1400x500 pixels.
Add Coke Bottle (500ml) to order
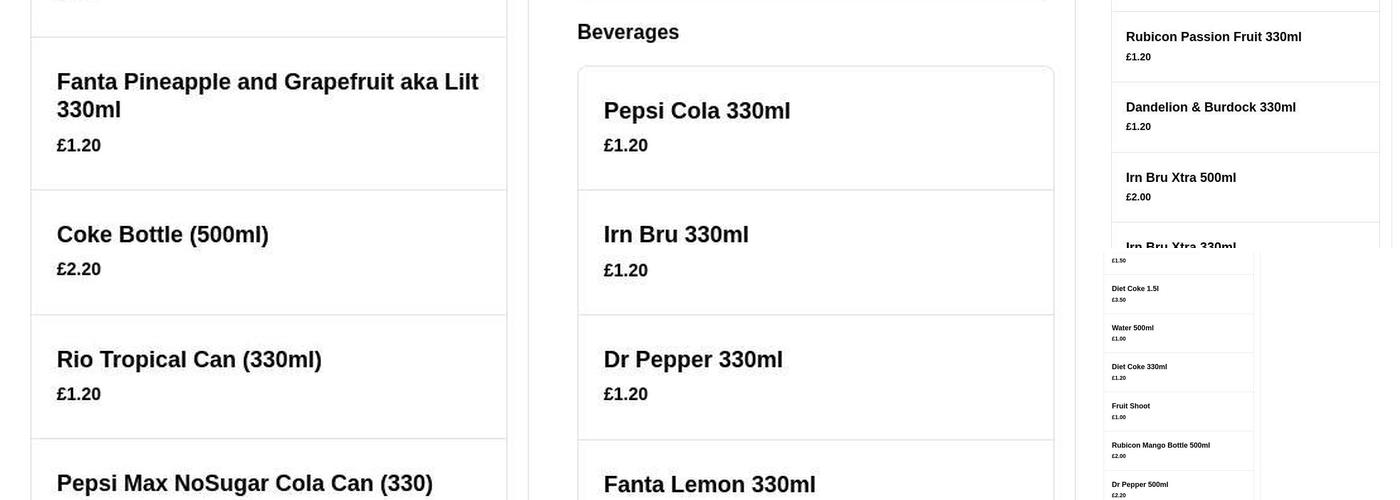pyautogui.click(x=162, y=235)
